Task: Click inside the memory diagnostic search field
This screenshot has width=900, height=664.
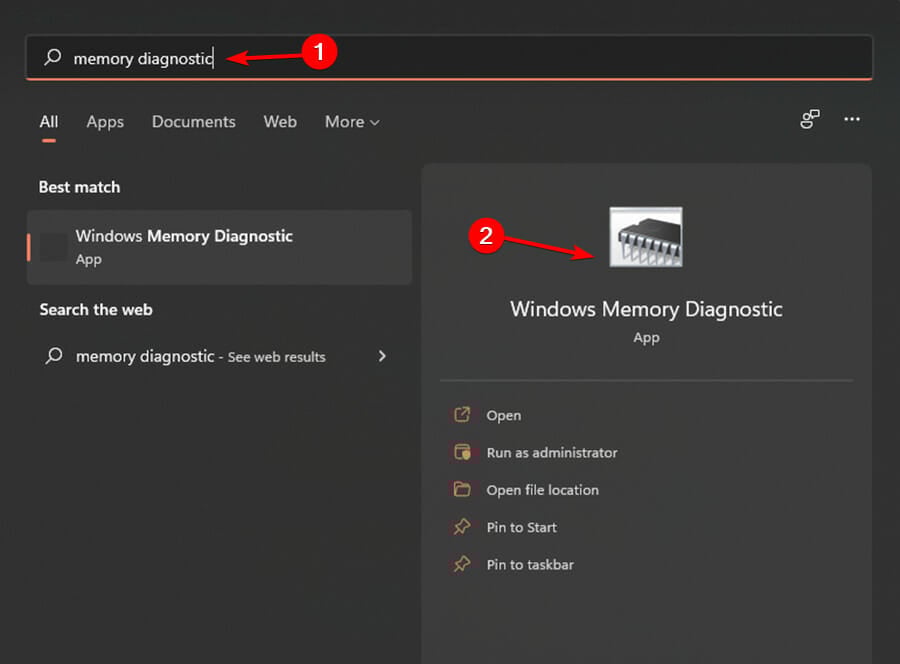Action: [449, 57]
